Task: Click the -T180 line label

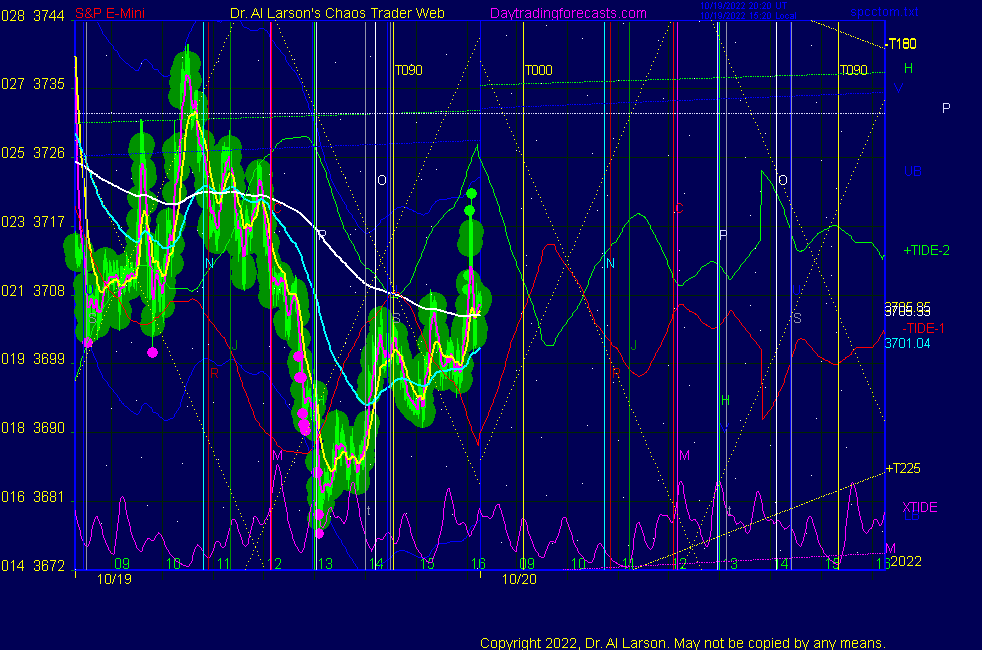Action: point(900,44)
